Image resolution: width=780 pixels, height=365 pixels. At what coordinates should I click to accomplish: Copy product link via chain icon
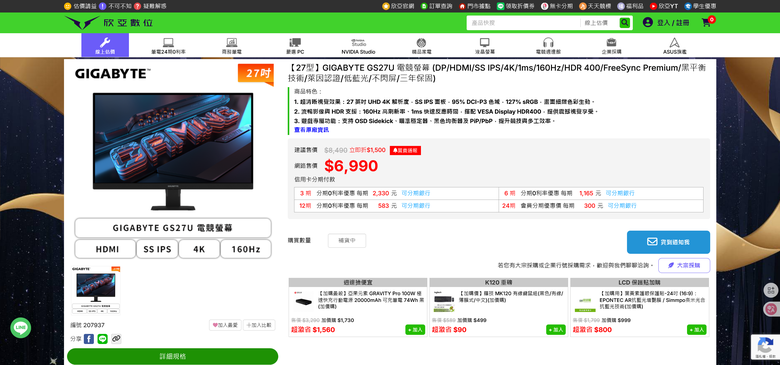[x=116, y=339]
